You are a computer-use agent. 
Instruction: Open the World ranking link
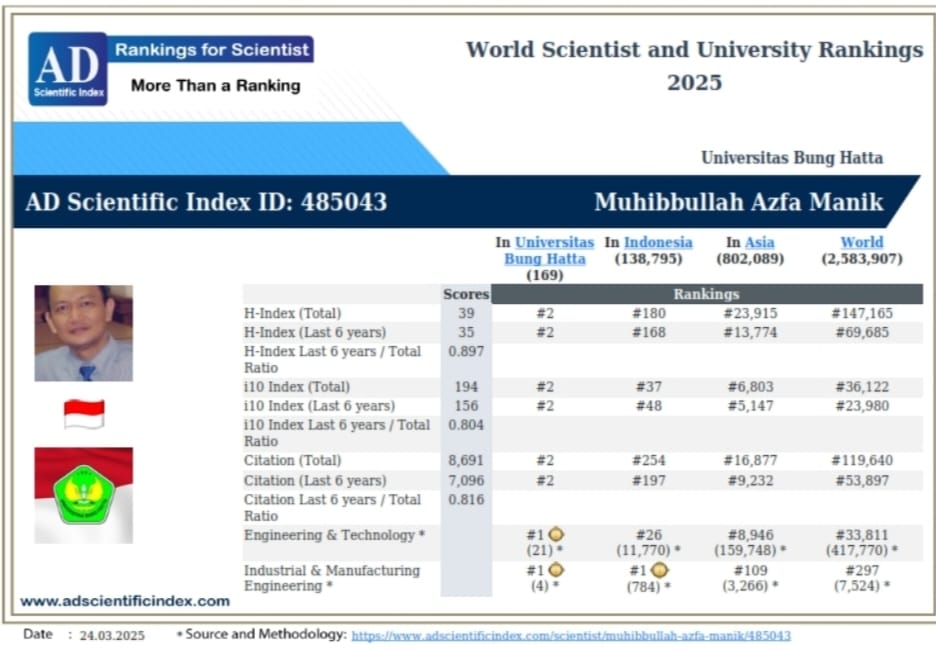tap(861, 242)
